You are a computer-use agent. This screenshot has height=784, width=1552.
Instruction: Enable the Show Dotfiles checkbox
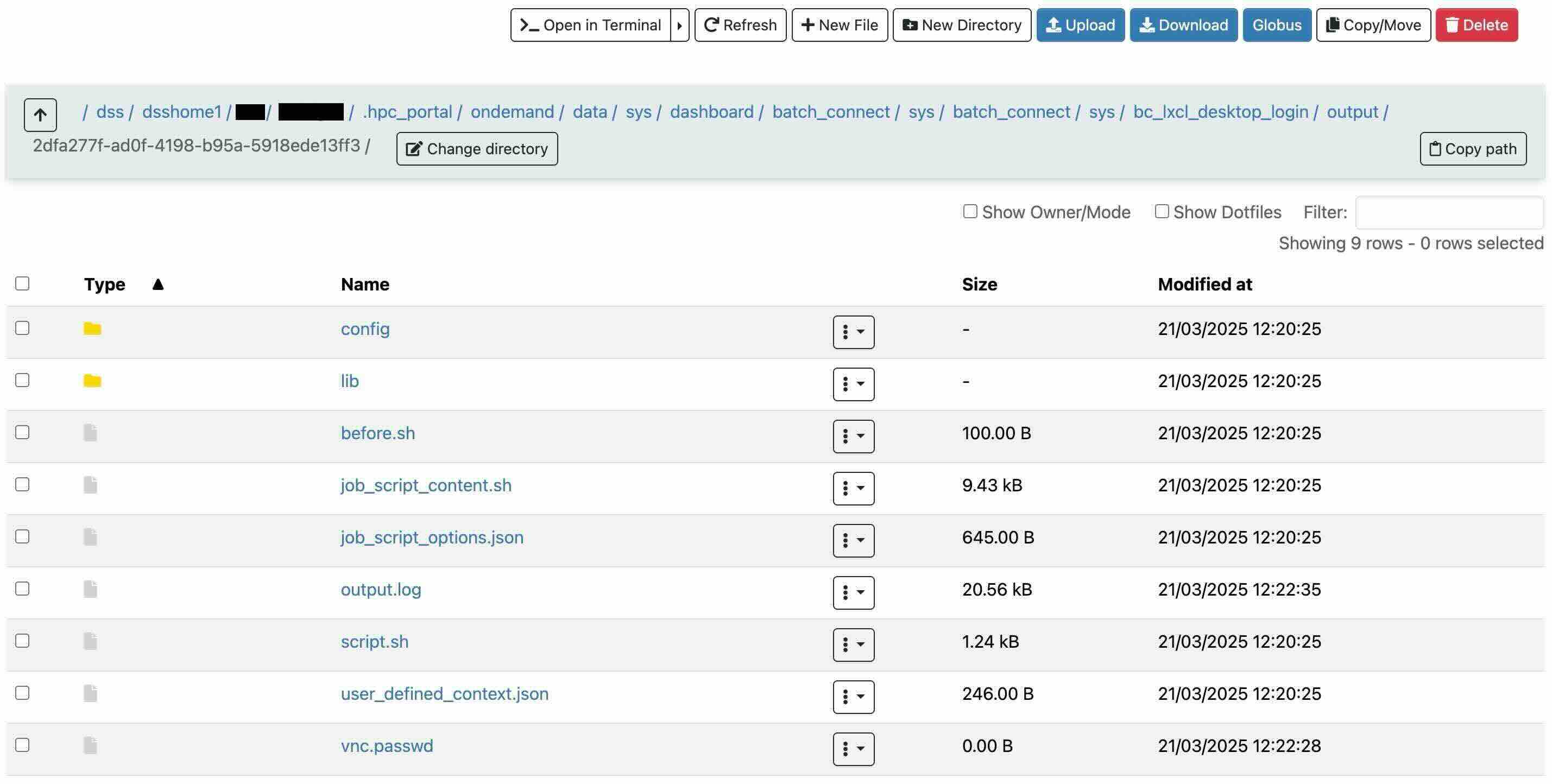click(x=1162, y=211)
